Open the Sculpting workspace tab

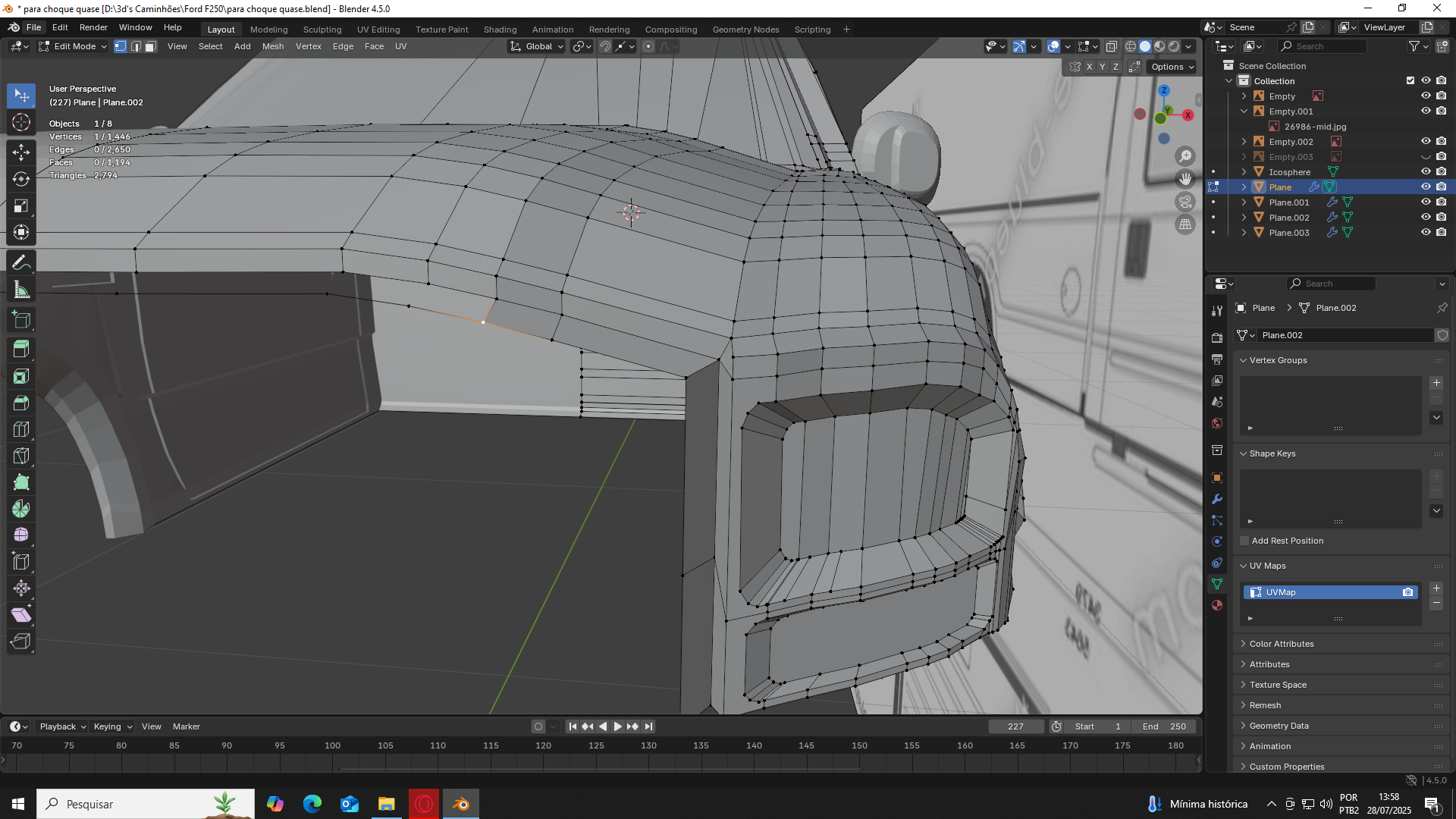(x=322, y=30)
